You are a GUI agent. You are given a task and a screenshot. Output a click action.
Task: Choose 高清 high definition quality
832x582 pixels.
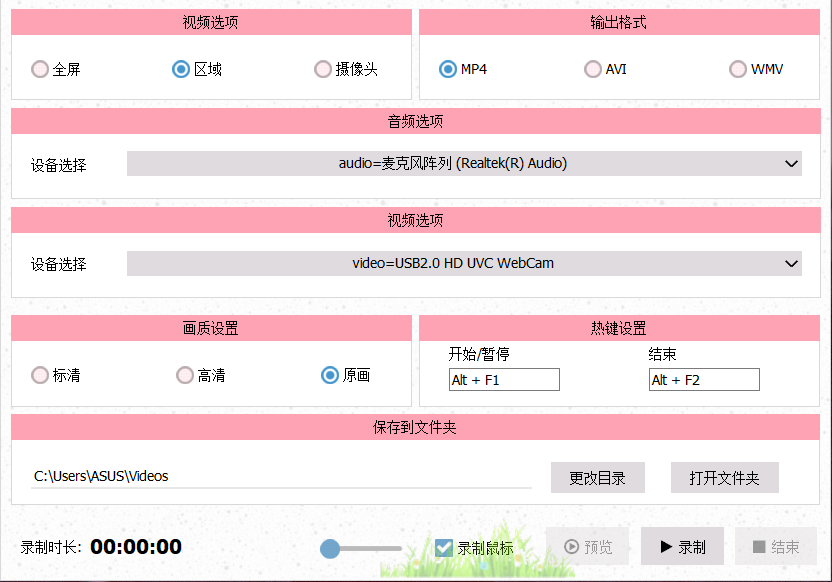point(185,375)
